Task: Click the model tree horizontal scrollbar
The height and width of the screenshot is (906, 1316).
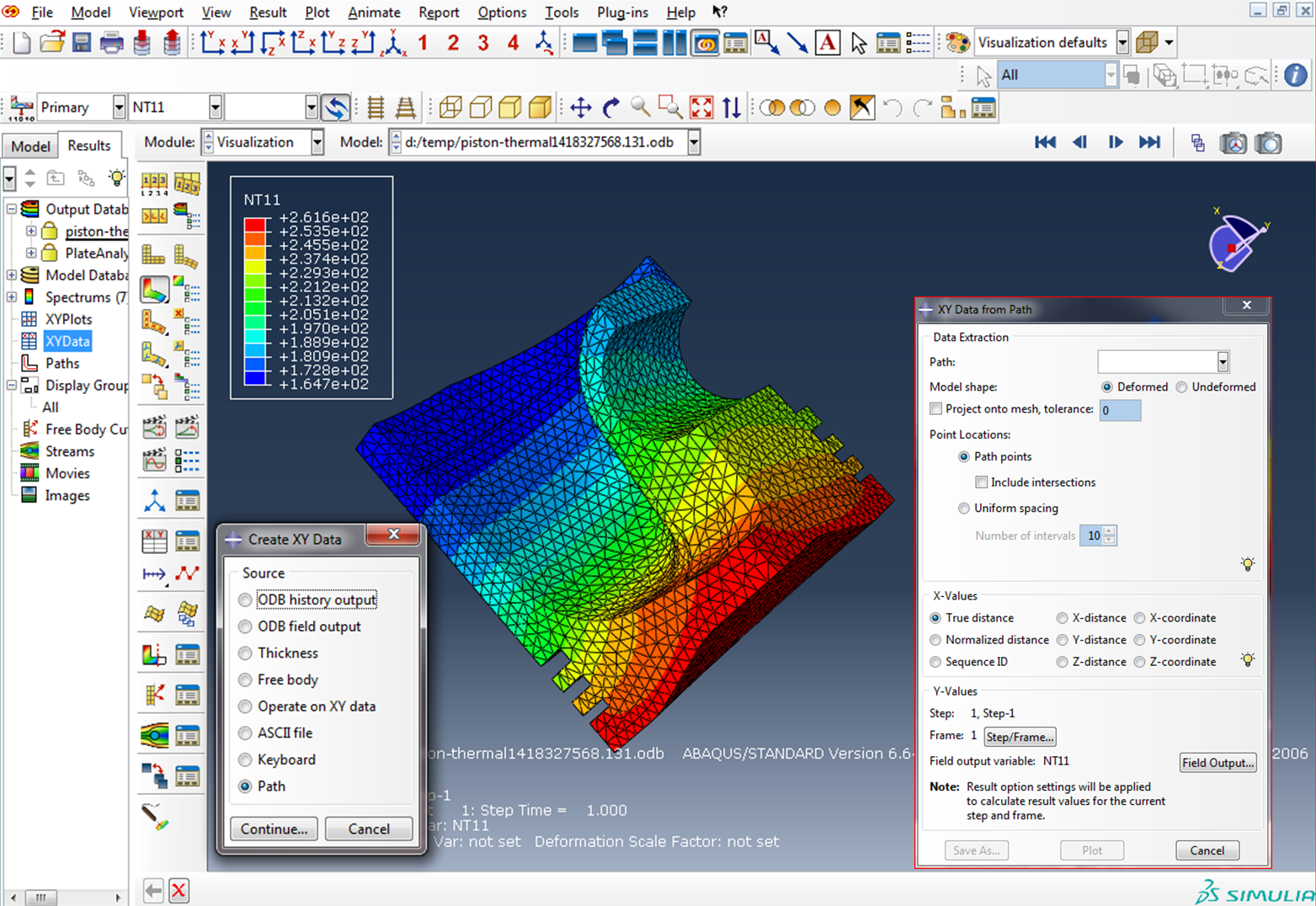Action: point(66,898)
